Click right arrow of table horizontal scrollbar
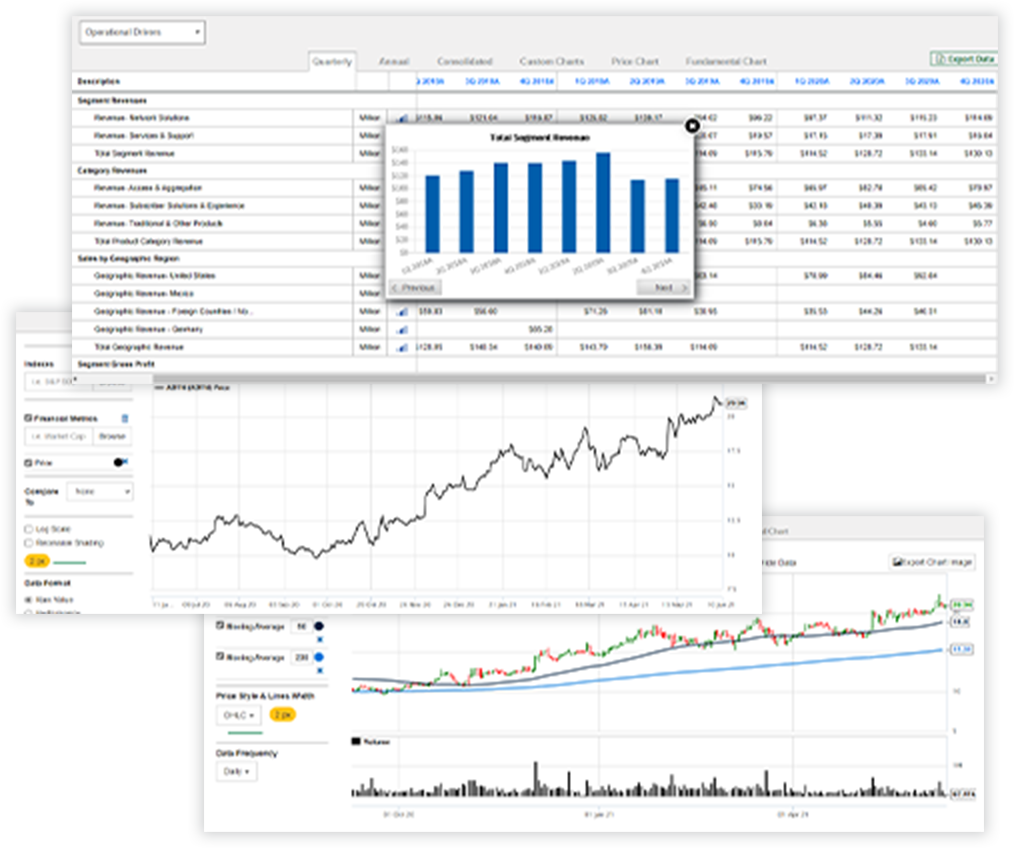1014x848 pixels. click(x=991, y=378)
